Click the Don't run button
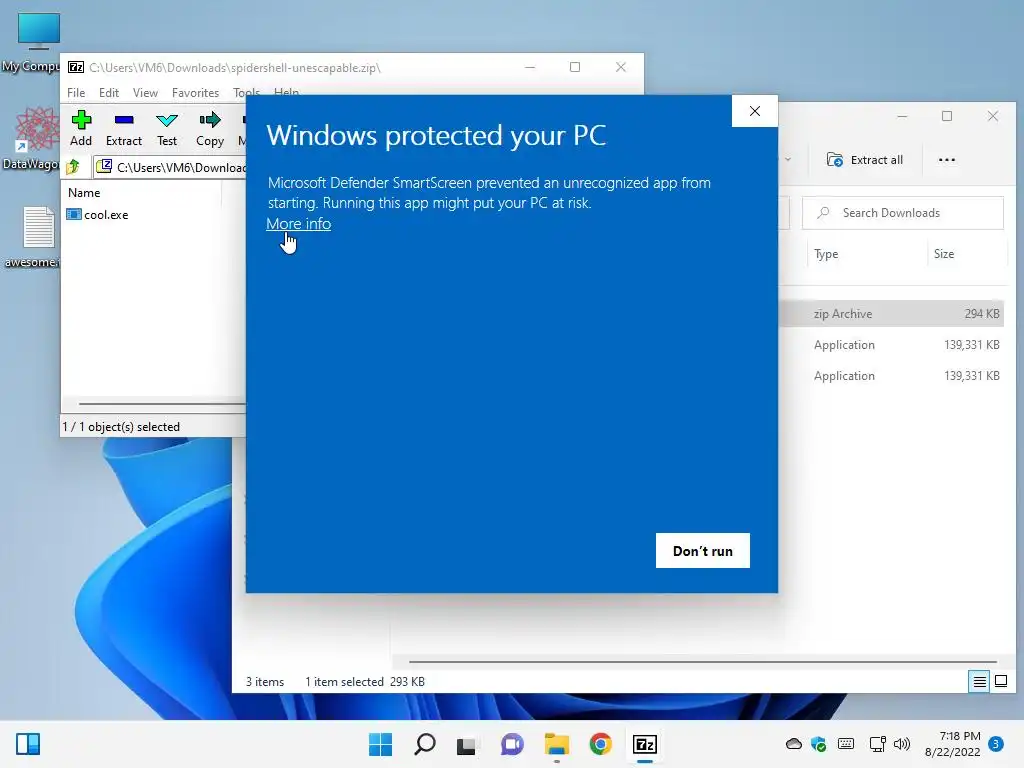 pos(703,551)
